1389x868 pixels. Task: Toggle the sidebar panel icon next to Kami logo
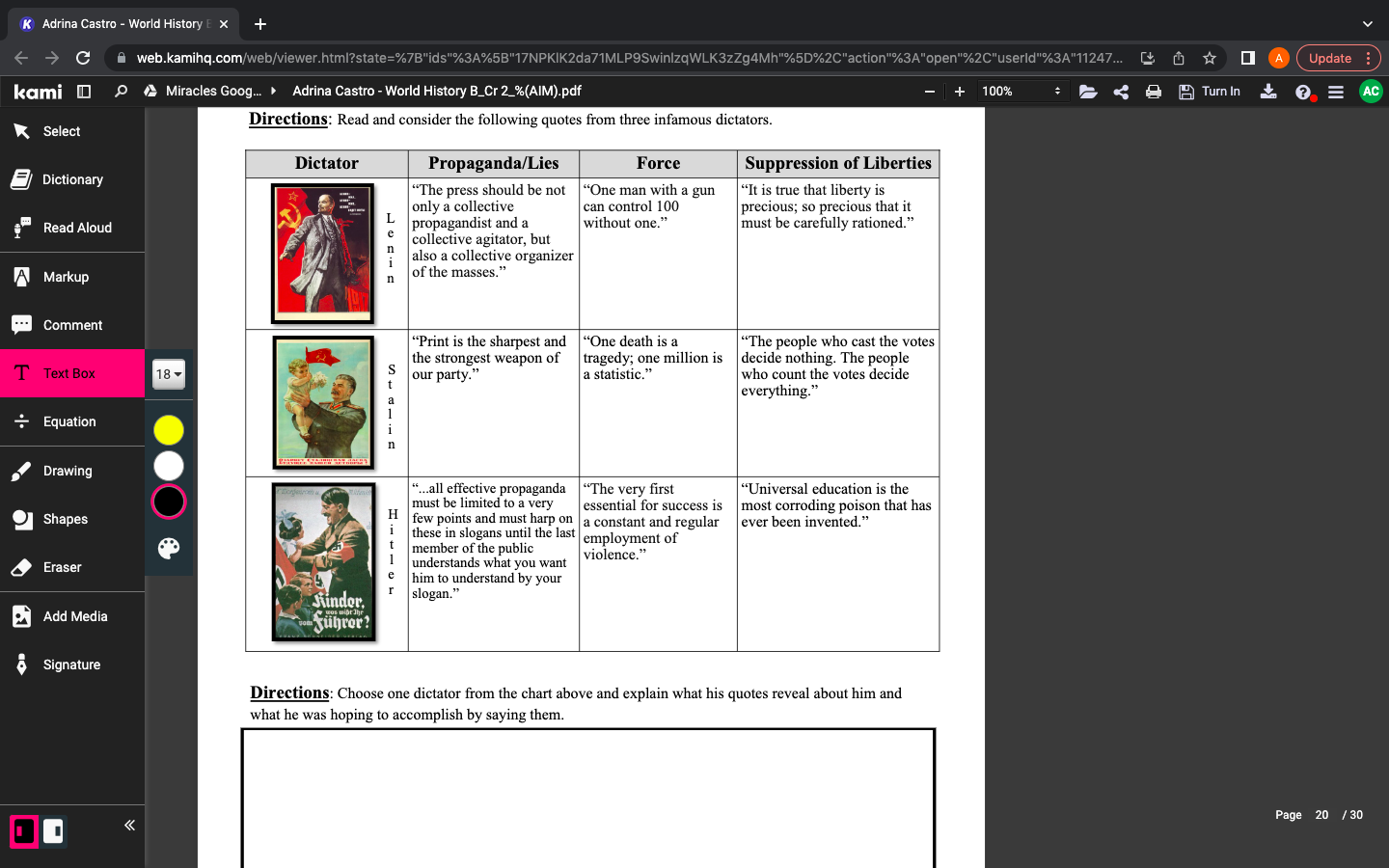click(84, 92)
